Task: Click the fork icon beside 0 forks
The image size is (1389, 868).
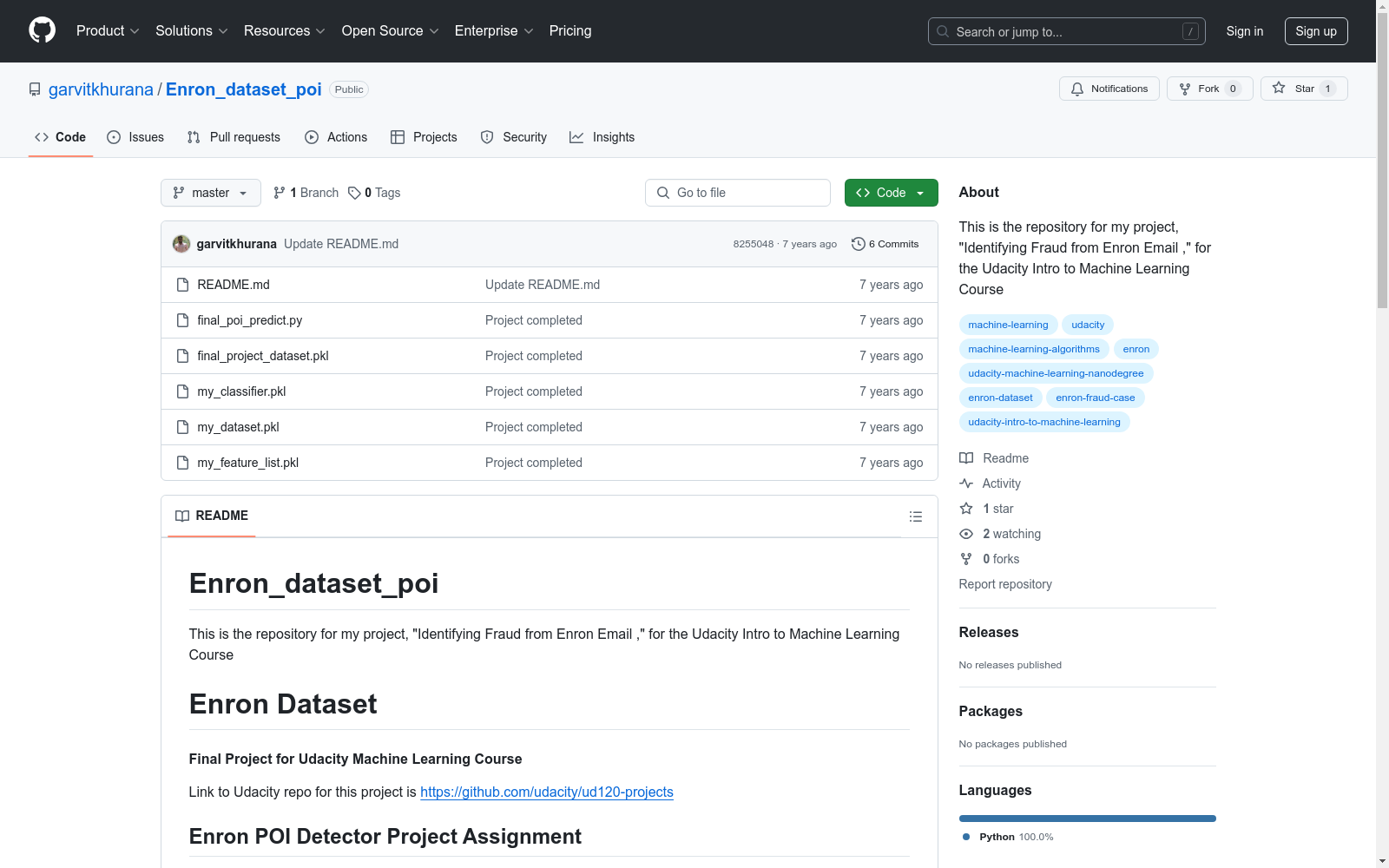Action: (966, 559)
